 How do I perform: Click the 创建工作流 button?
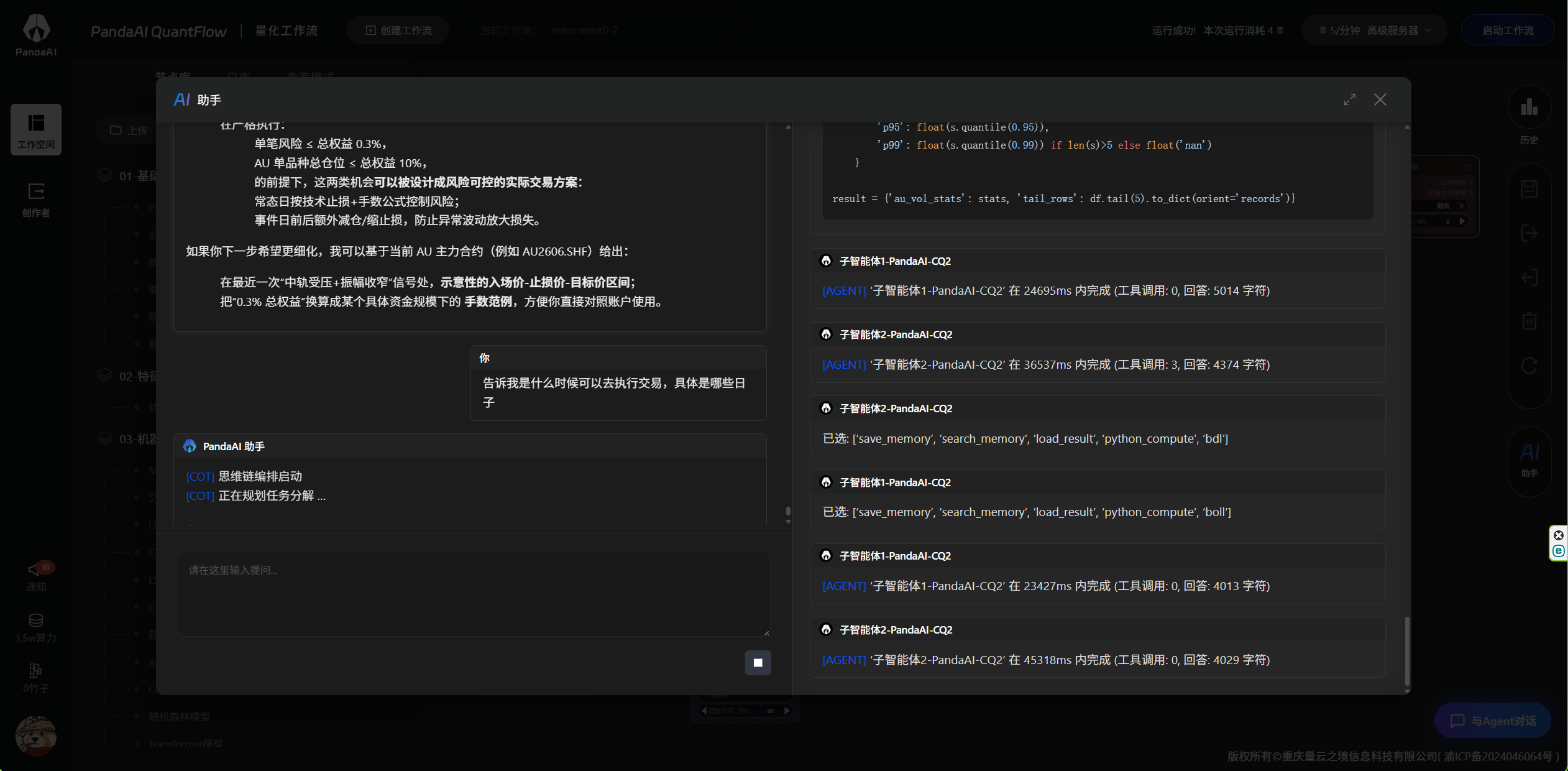(x=398, y=29)
